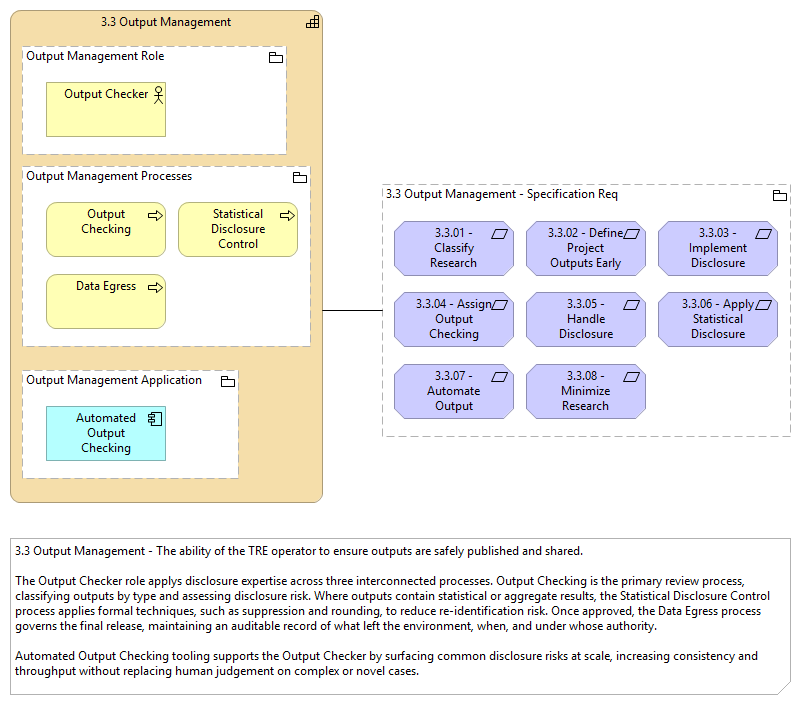This screenshot has height=705, width=801.
Task: Select the Output Checker actor element
Action: coord(106,109)
